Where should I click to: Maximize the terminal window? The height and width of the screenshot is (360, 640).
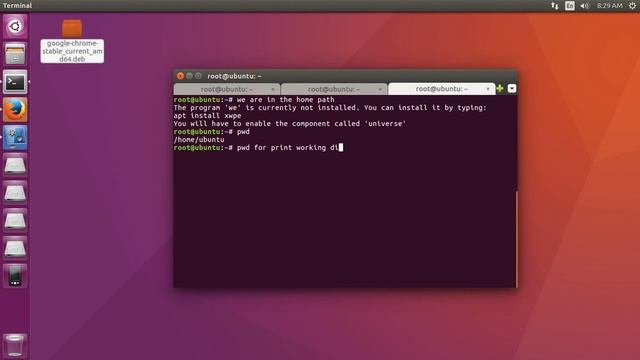(x=198, y=76)
